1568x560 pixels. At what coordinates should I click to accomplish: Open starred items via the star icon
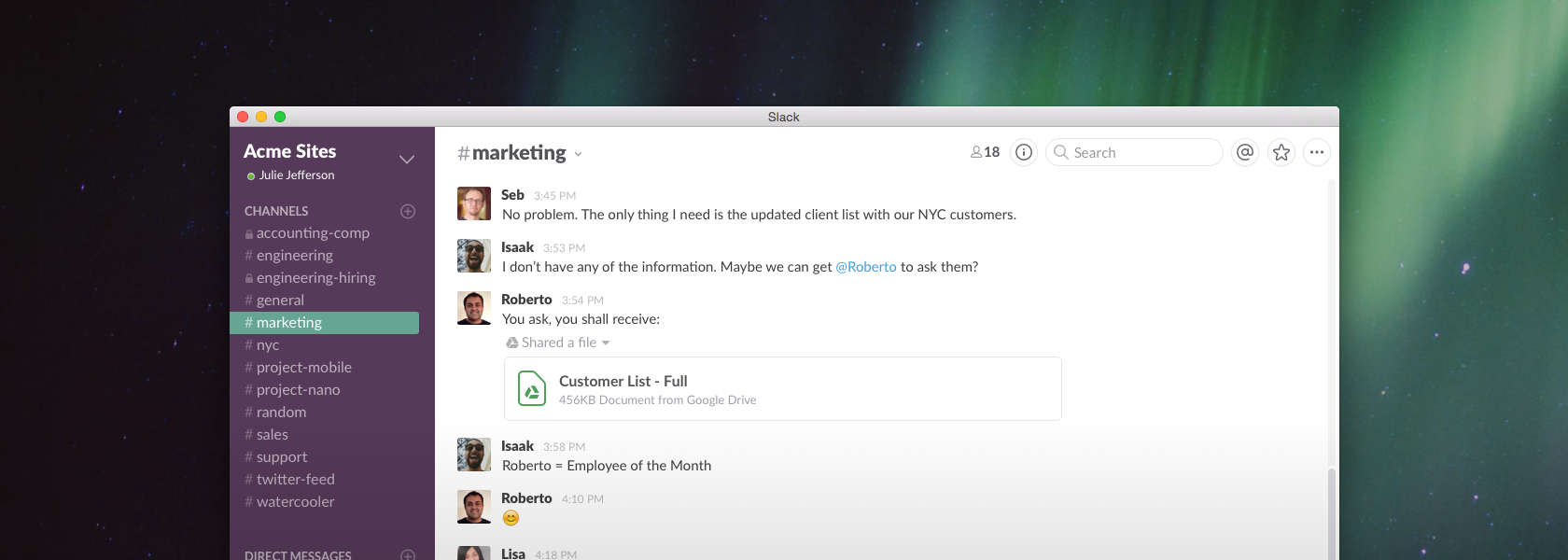point(1281,152)
